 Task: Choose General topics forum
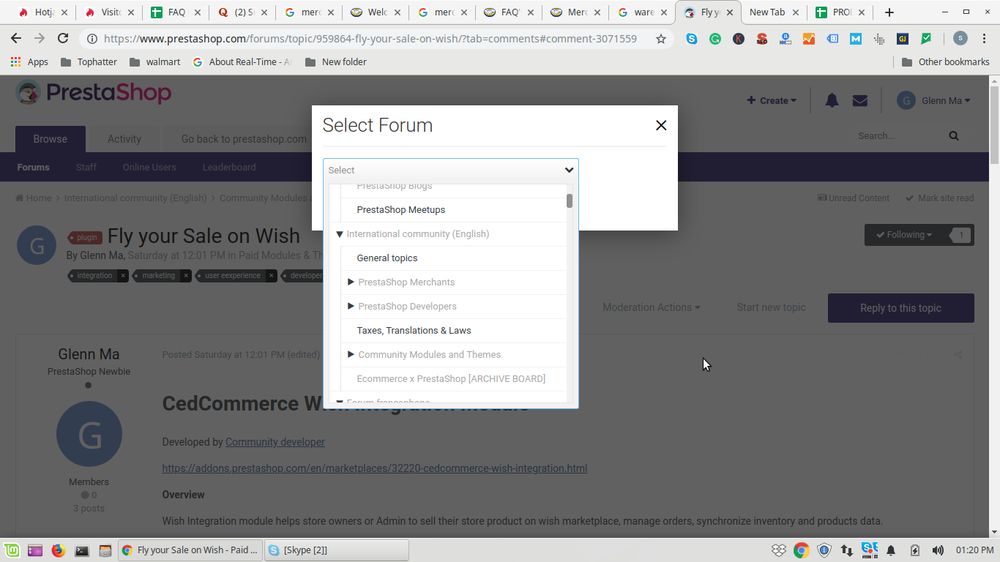click(386, 258)
